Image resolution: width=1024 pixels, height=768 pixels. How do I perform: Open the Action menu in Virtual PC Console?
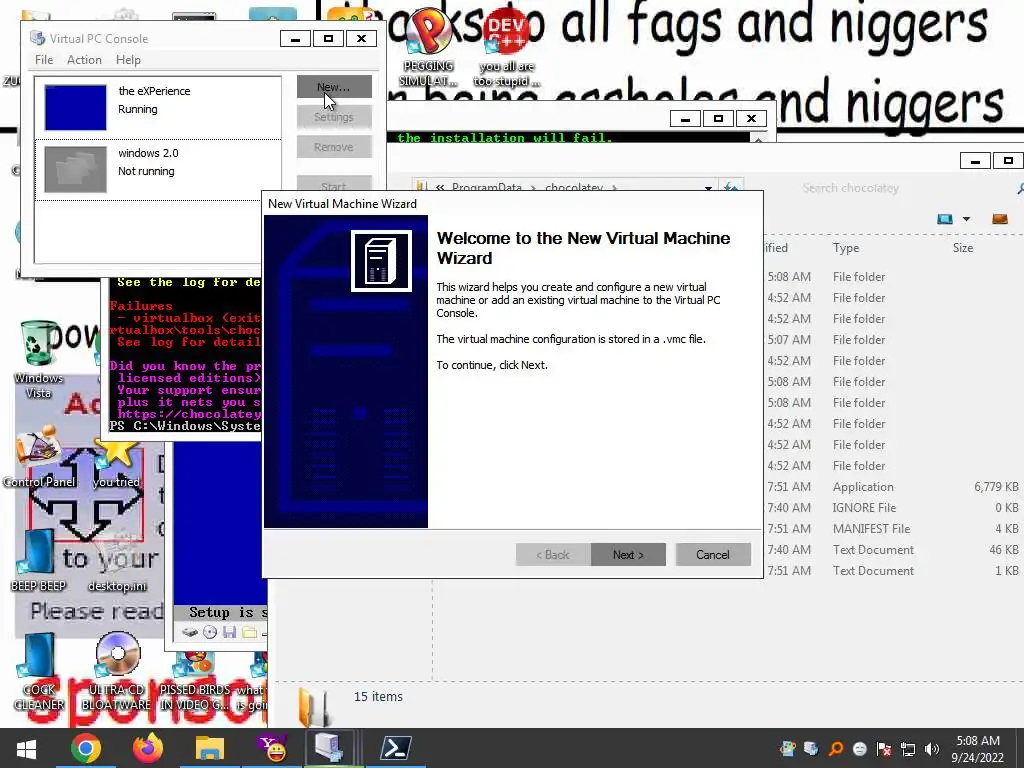click(x=84, y=59)
